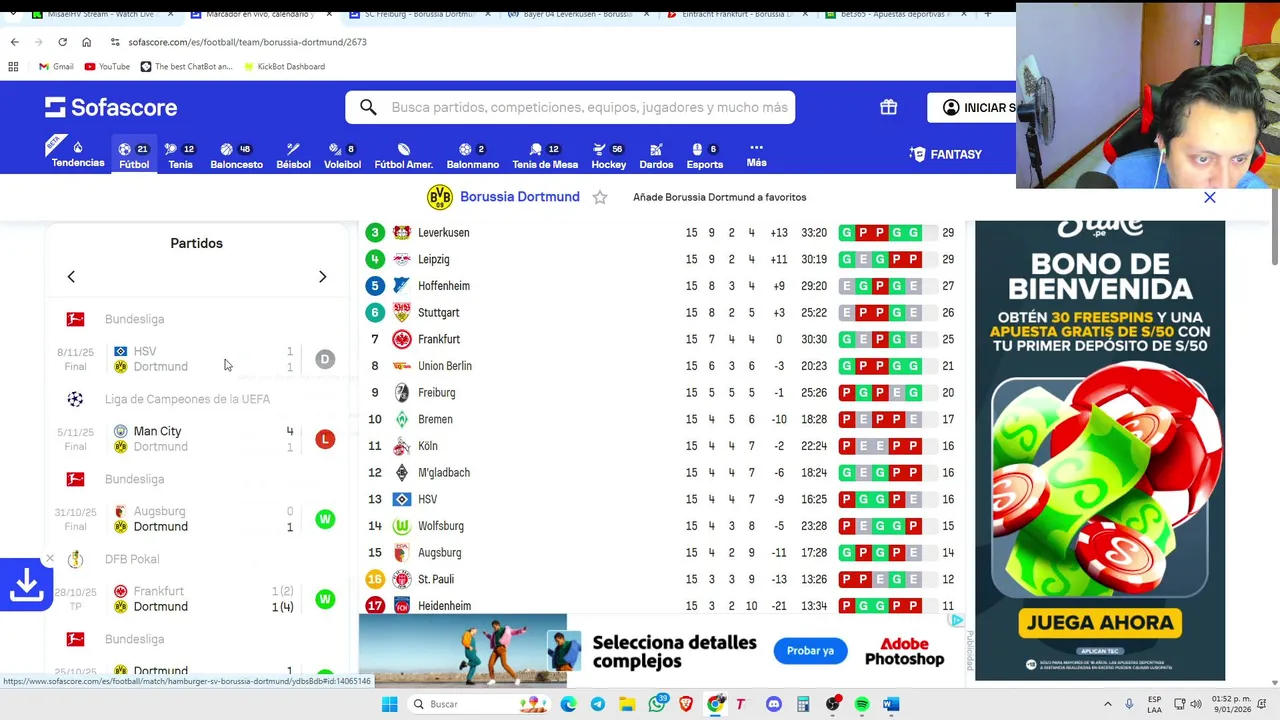The image size is (1280, 720).
Task: Open the Dardos section
Action: tap(656, 155)
